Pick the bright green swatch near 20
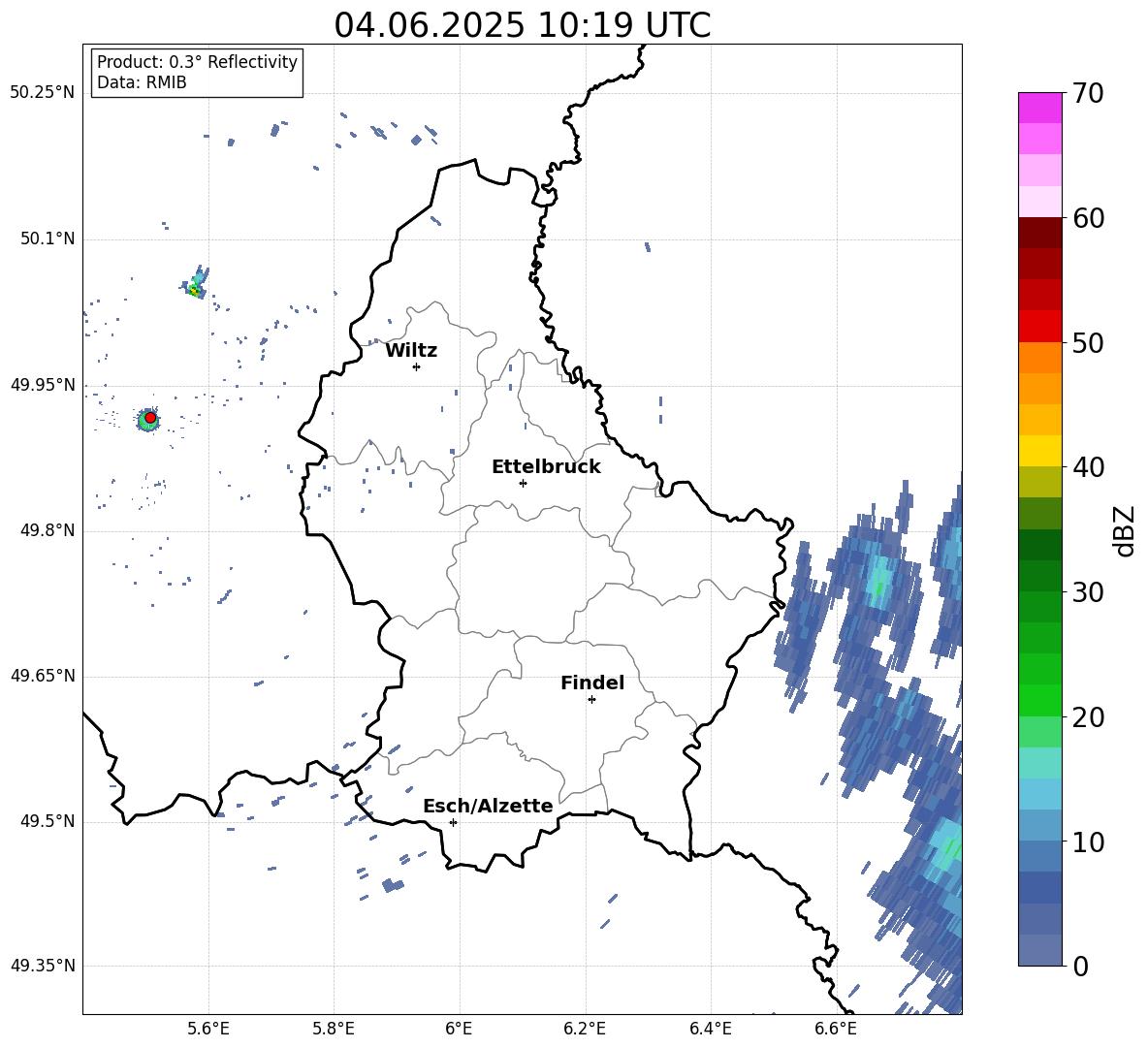The height and width of the screenshot is (1048, 1148). [1039, 700]
